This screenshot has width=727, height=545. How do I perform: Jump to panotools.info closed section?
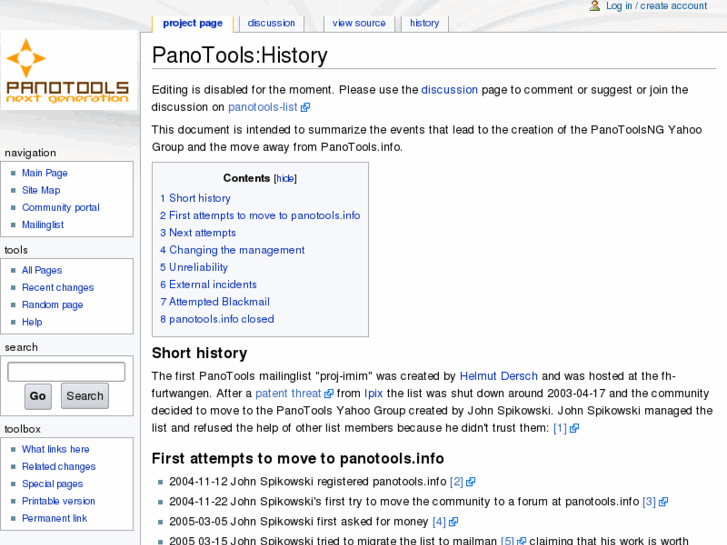pyautogui.click(x=217, y=319)
